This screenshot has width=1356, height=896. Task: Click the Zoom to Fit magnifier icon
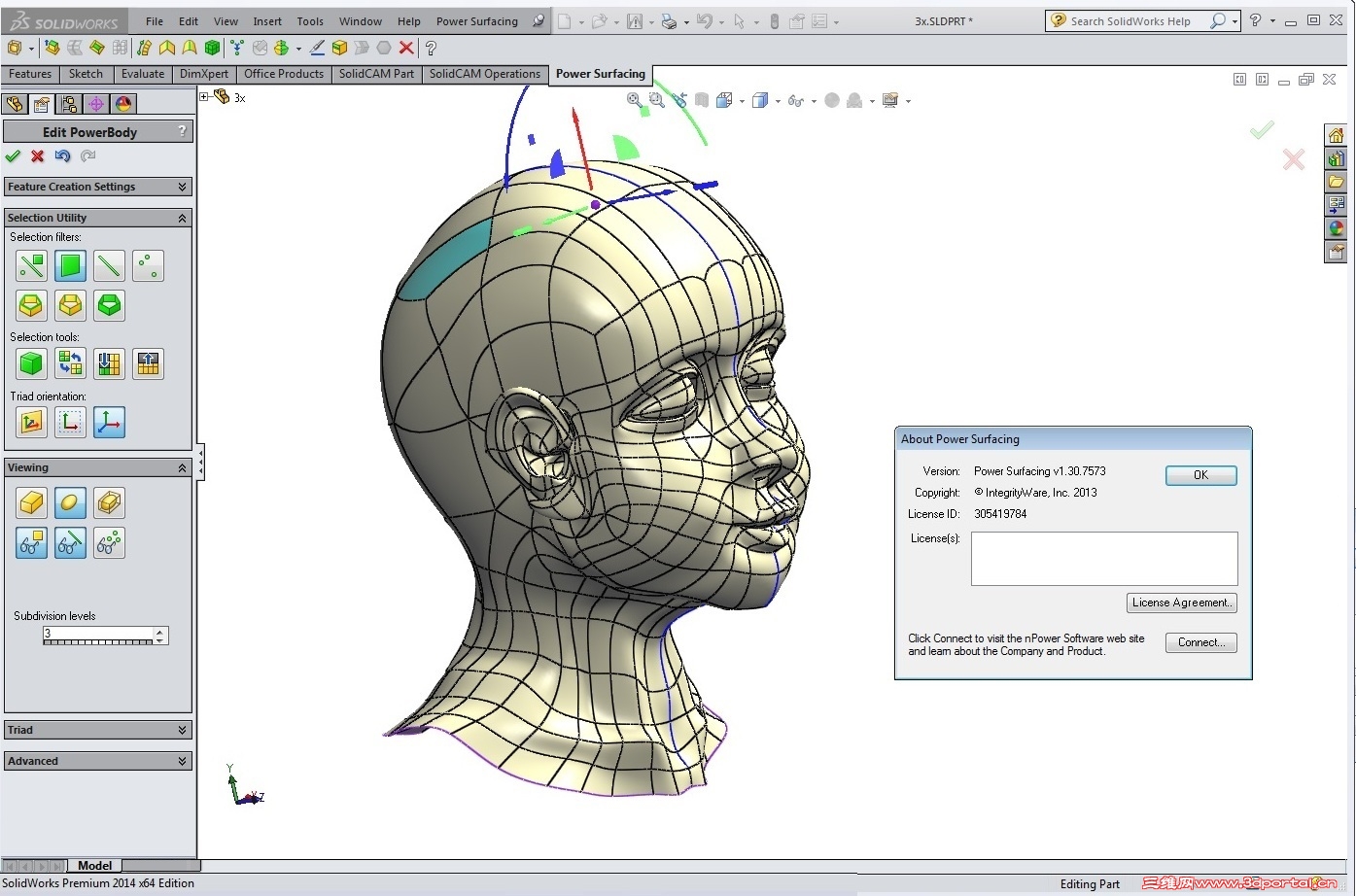(634, 99)
